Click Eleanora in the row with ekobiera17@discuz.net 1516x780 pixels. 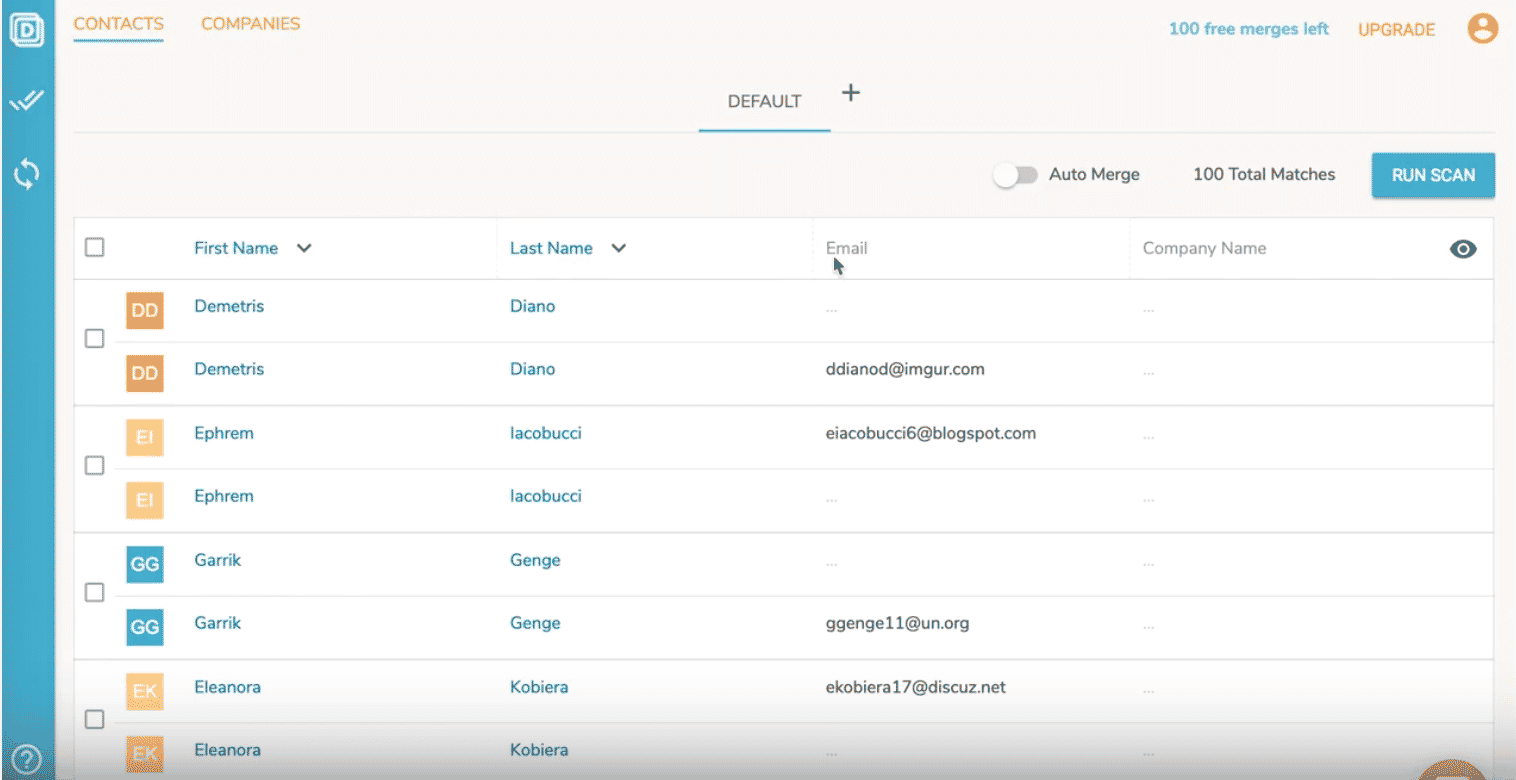pos(227,687)
